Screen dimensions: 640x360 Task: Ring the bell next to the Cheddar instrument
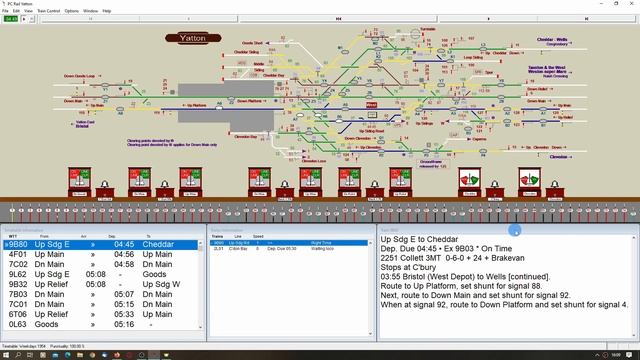(495, 189)
